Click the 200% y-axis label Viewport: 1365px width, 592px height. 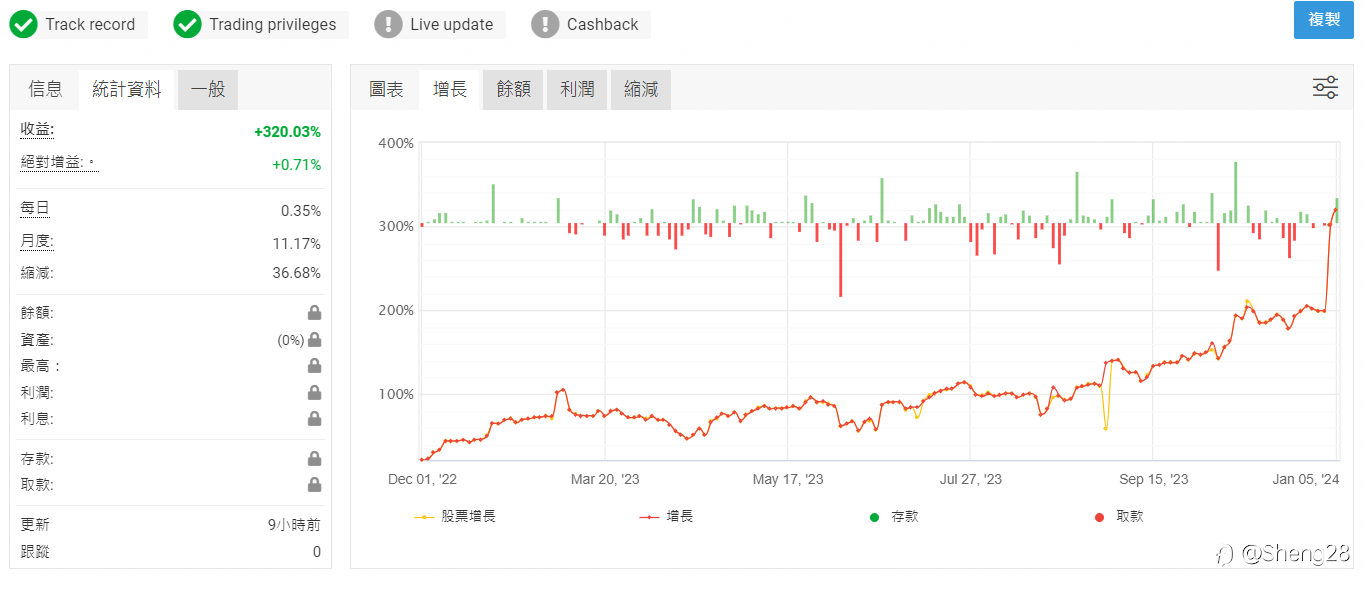pyautogui.click(x=396, y=310)
